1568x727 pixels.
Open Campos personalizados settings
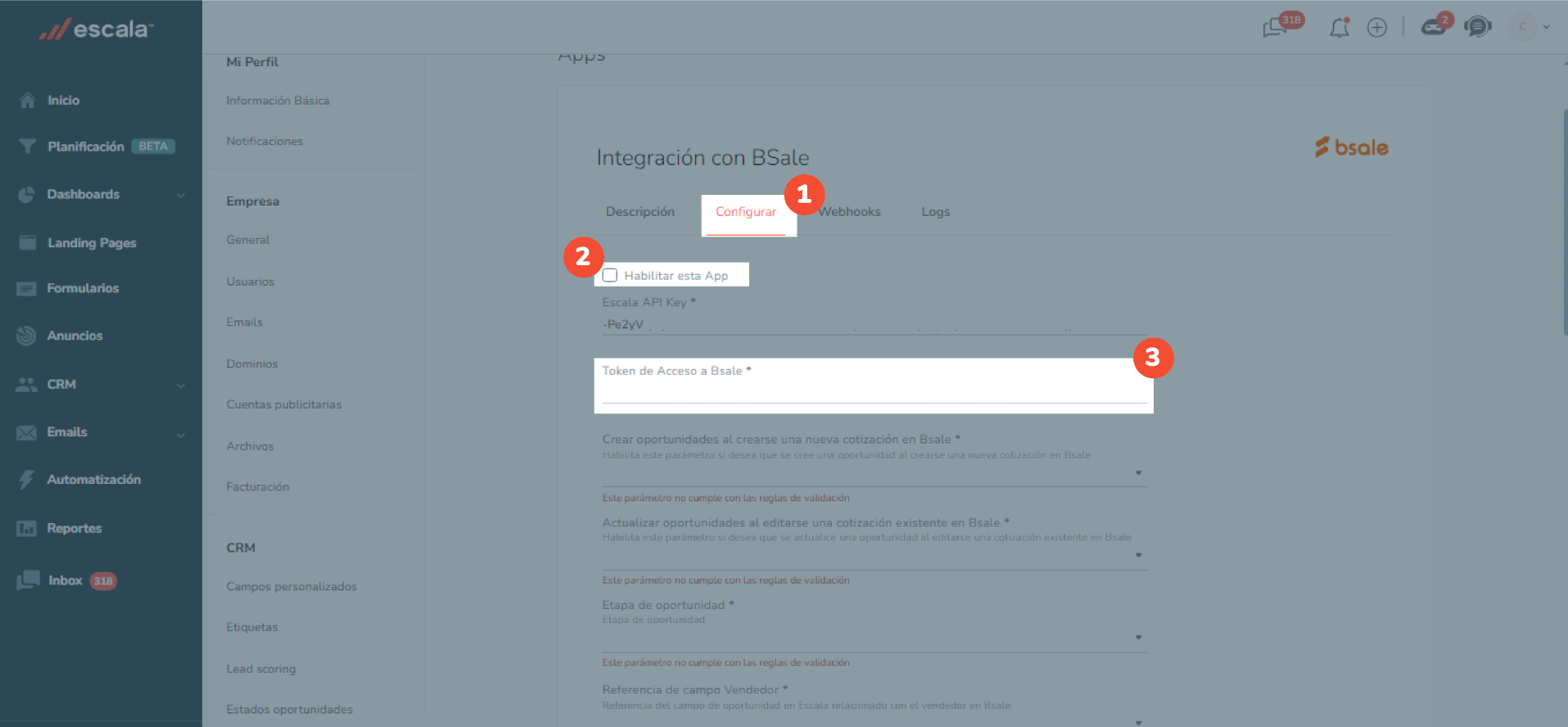click(x=291, y=587)
